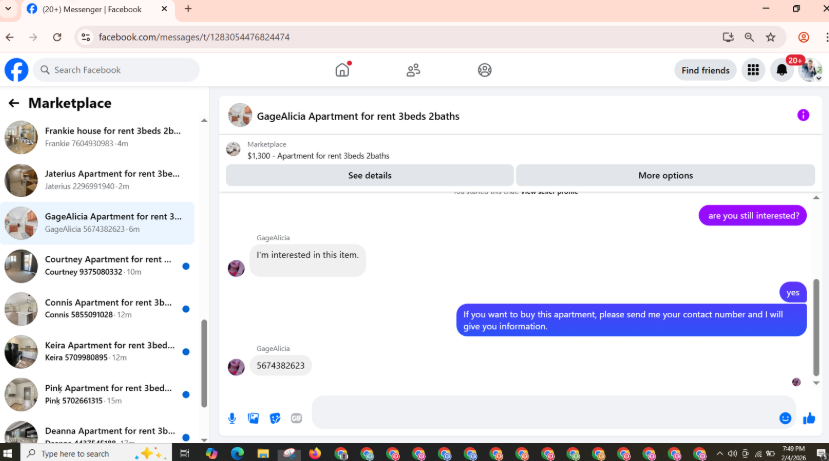Bookmark this page with the star icon
Viewport: 829px width, 461px height.
[x=770, y=37]
